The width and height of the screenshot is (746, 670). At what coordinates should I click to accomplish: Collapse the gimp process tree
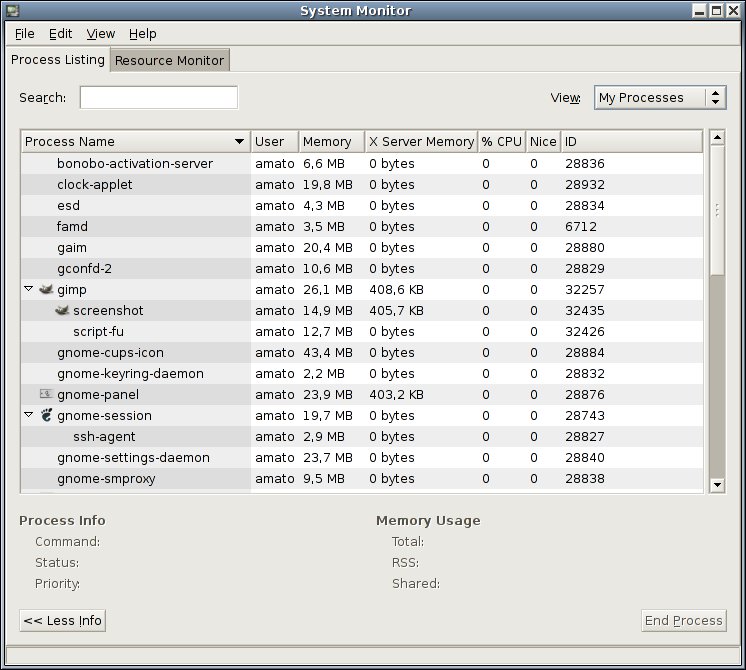[x=29, y=288]
